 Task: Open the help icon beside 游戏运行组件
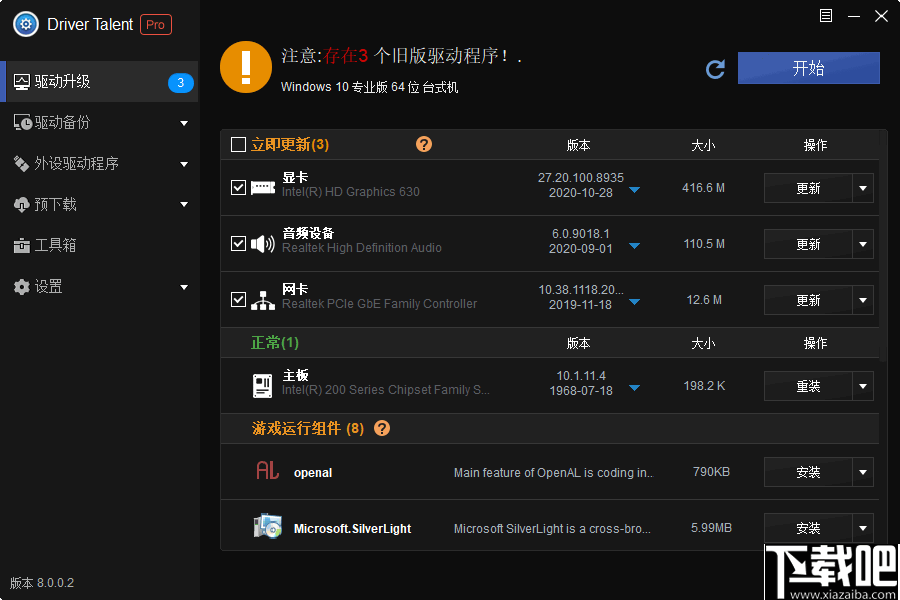(381, 427)
